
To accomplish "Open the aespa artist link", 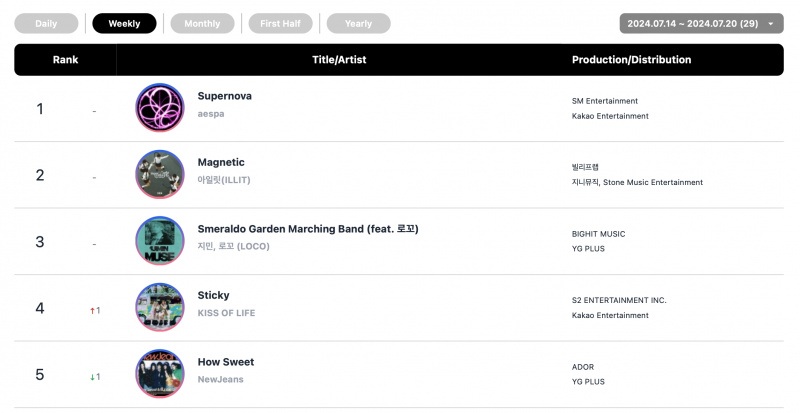I will (211, 114).
